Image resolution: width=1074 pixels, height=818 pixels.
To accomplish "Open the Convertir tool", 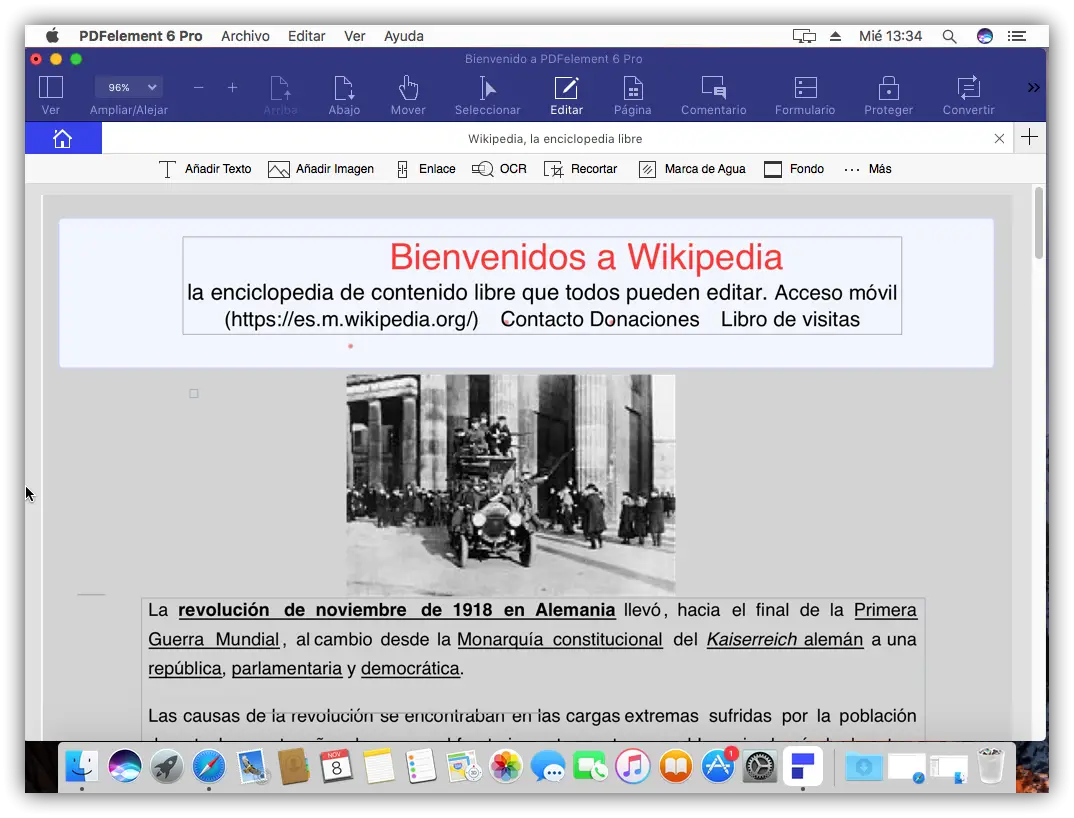I will click(x=967, y=88).
